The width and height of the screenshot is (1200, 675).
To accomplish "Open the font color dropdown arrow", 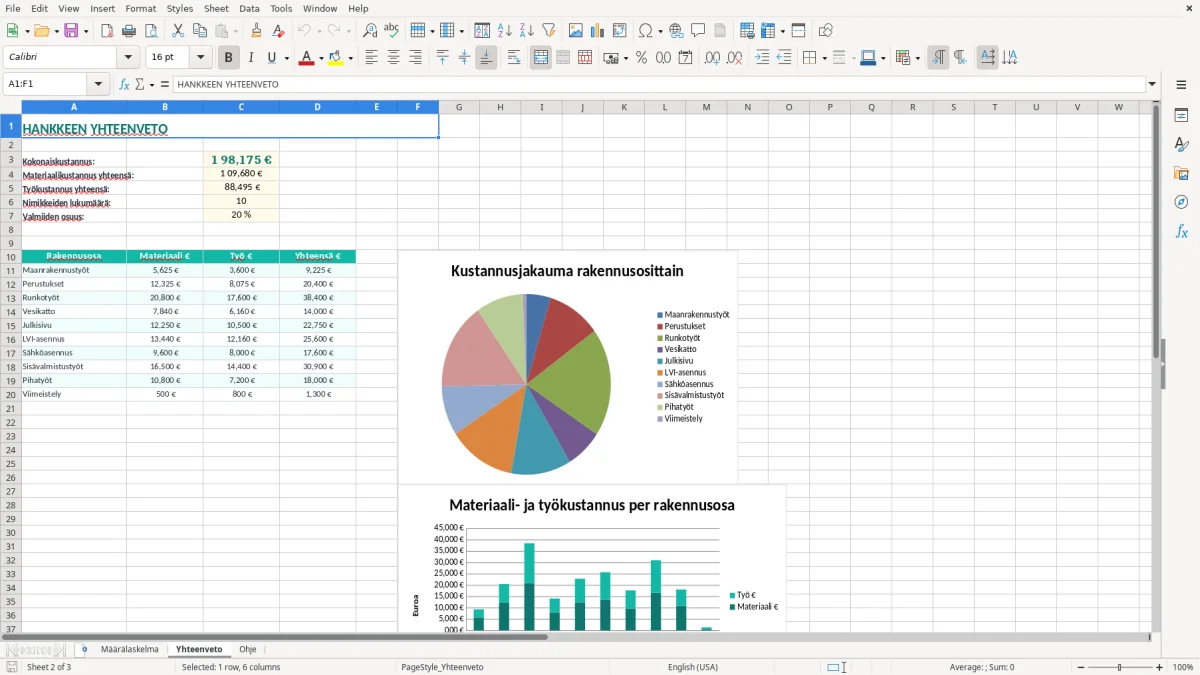I will 321,58.
